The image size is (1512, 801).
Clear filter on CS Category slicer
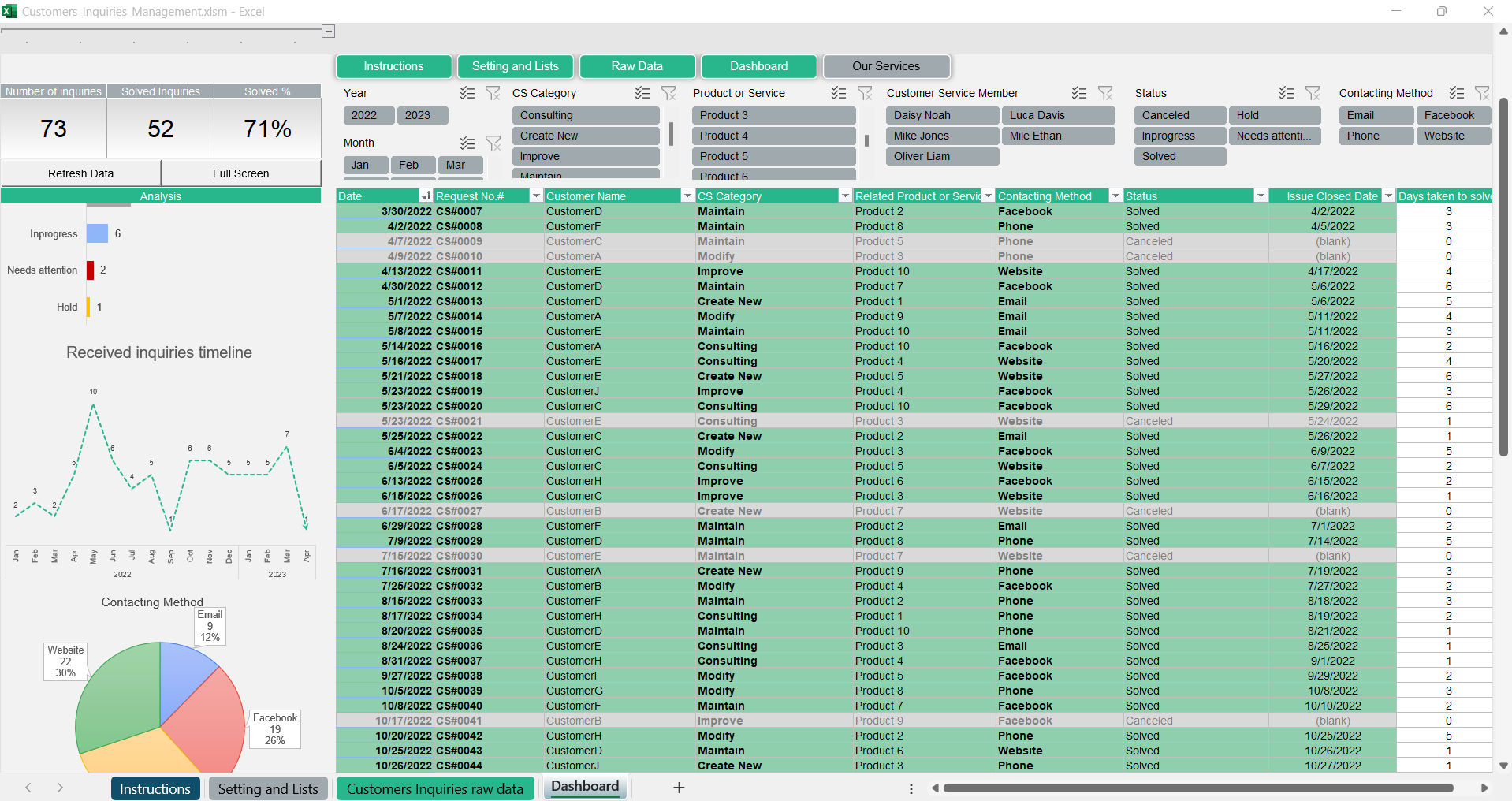pos(668,93)
